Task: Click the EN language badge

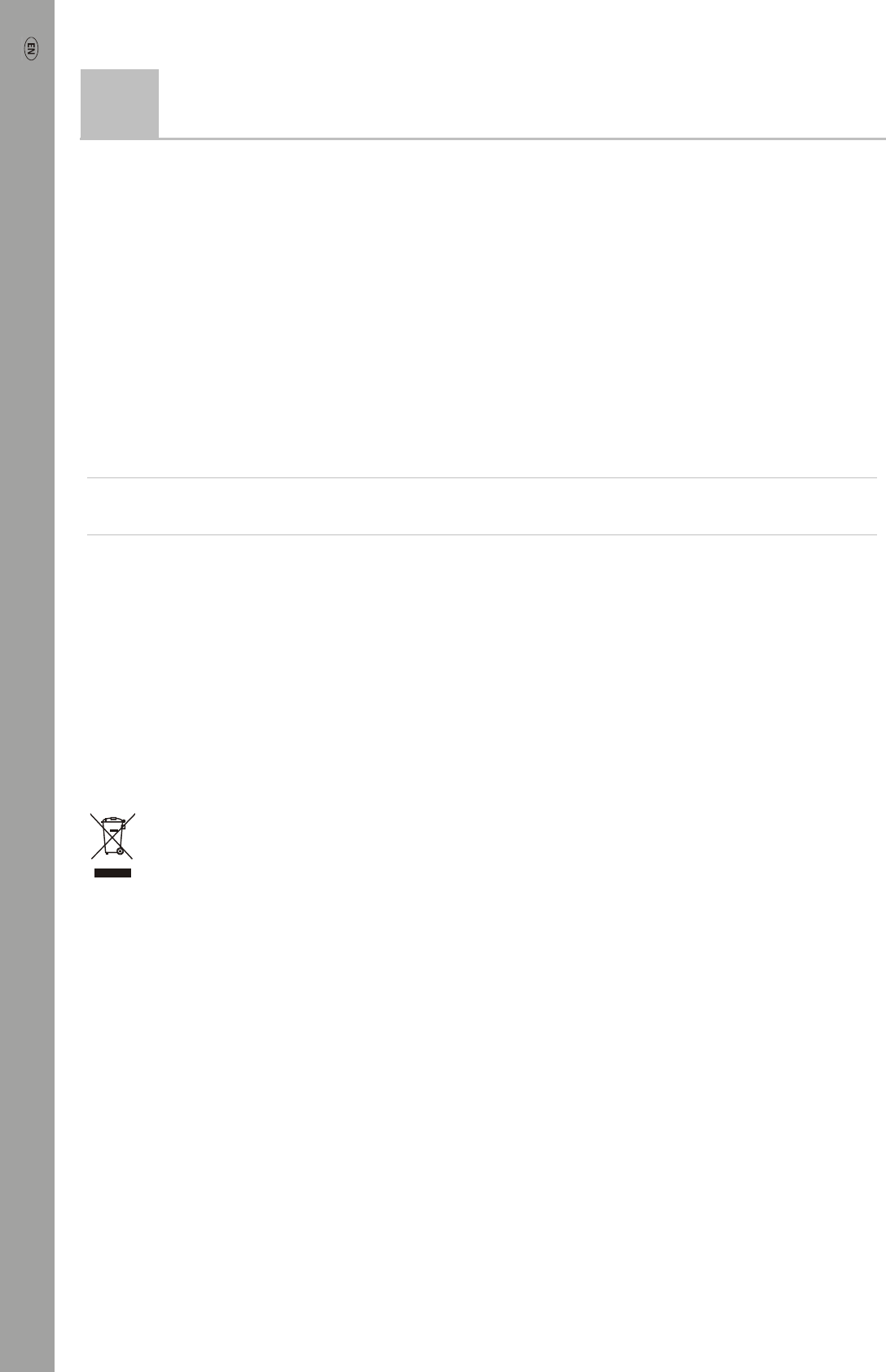Action: pyautogui.click(x=31, y=49)
